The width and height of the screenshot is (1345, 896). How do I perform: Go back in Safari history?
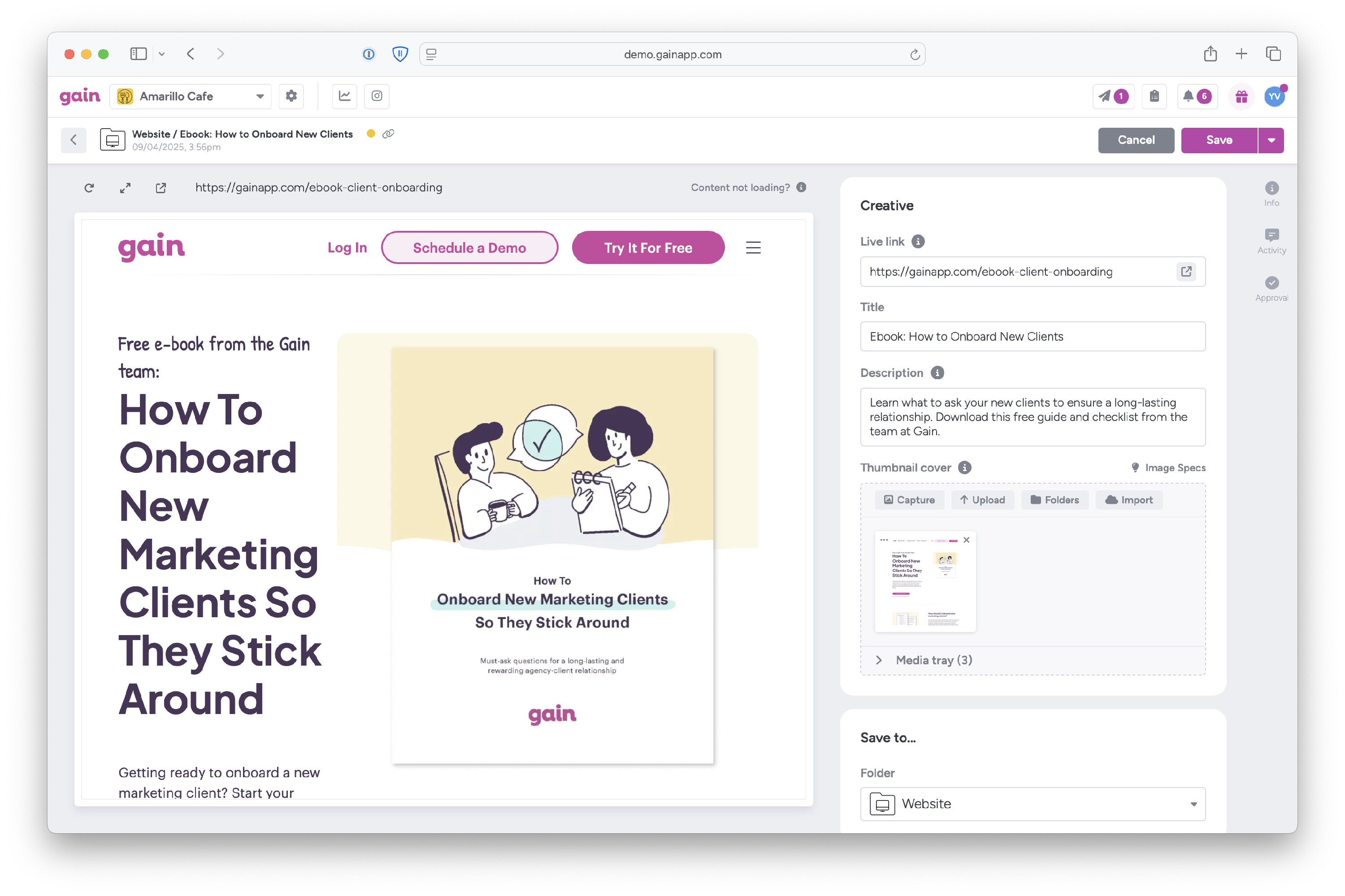pos(191,54)
